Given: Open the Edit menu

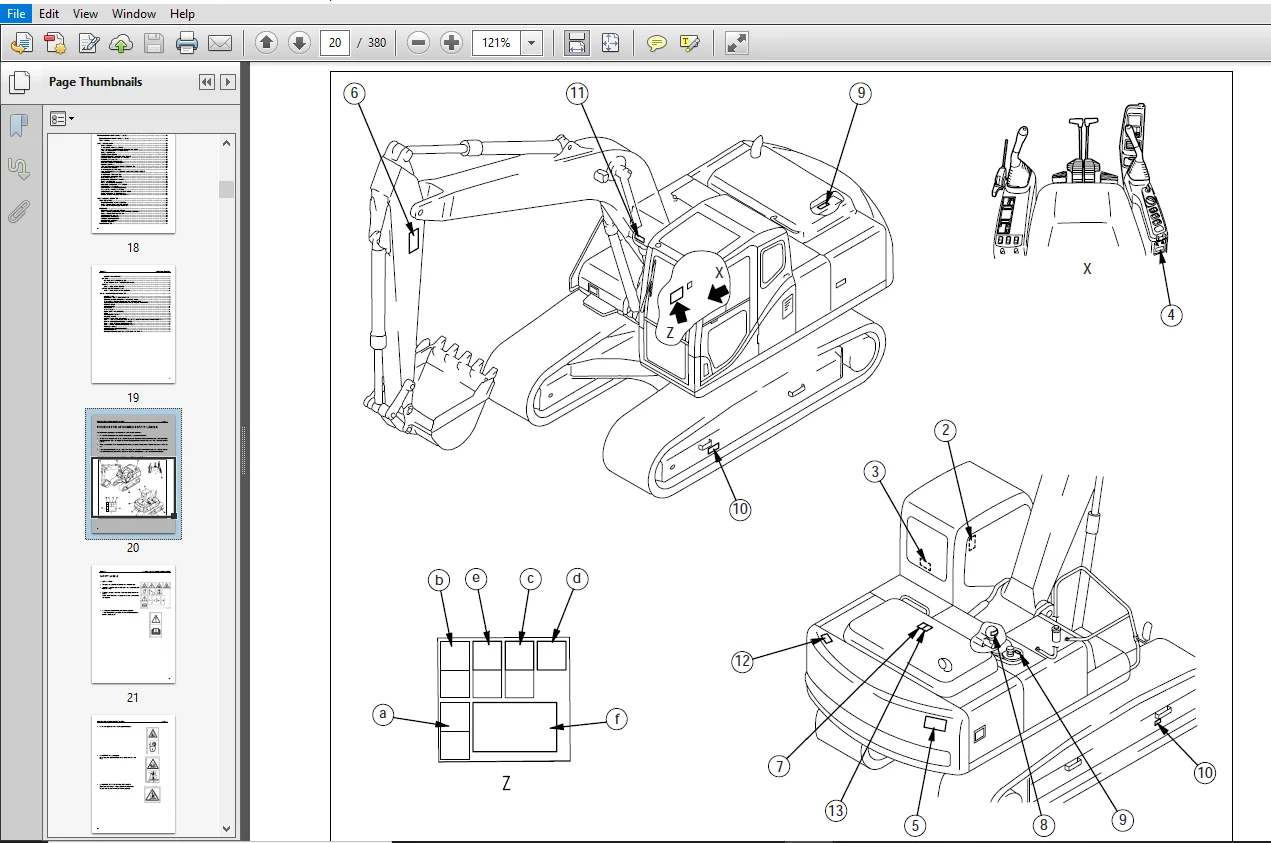Looking at the screenshot, I should click(x=49, y=14).
